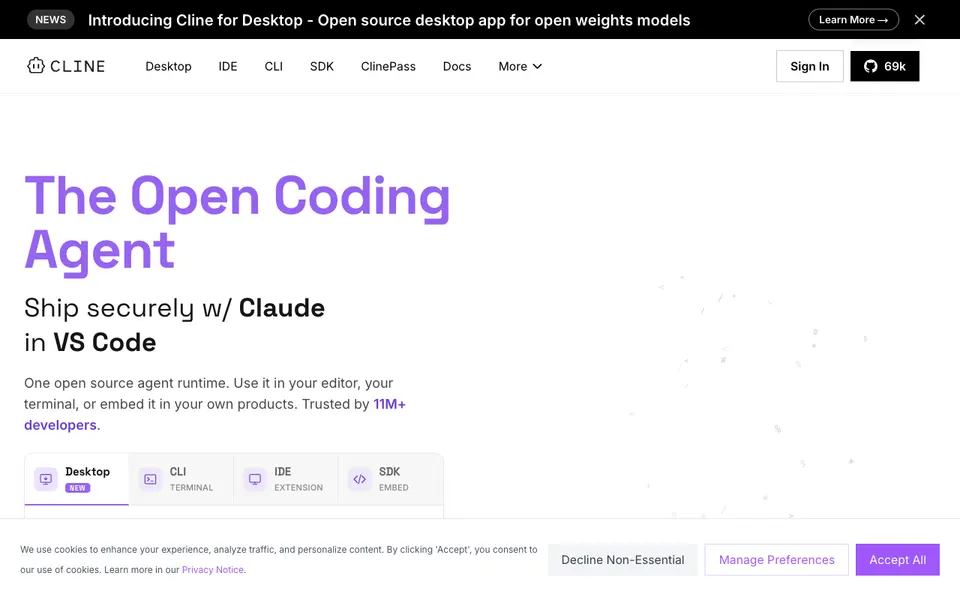
Task: Dismiss the news banner with X
Action: [919, 20]
